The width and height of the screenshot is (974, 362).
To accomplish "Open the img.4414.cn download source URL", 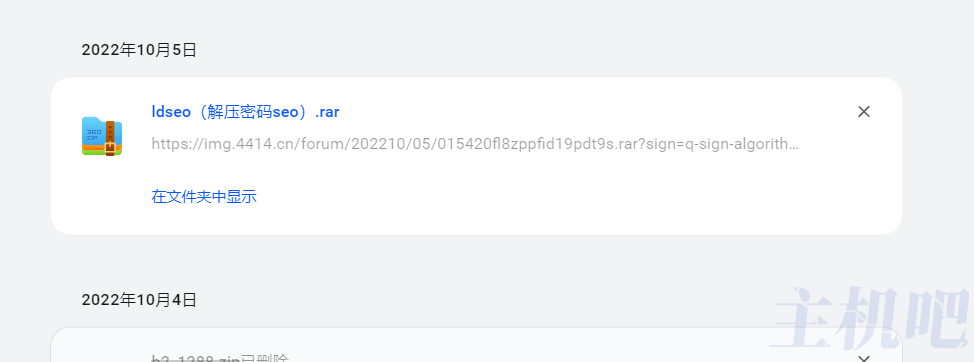I will tap(475, 144).
